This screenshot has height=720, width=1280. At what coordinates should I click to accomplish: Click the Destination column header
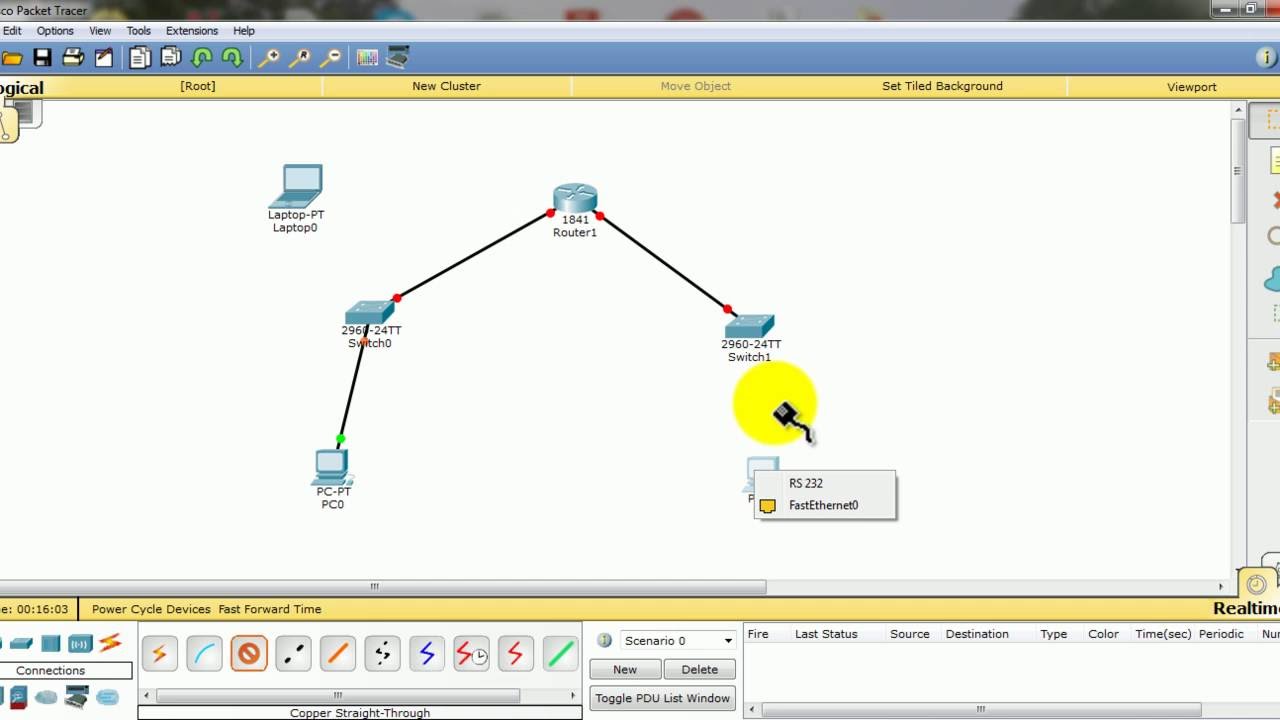[977, 634]
